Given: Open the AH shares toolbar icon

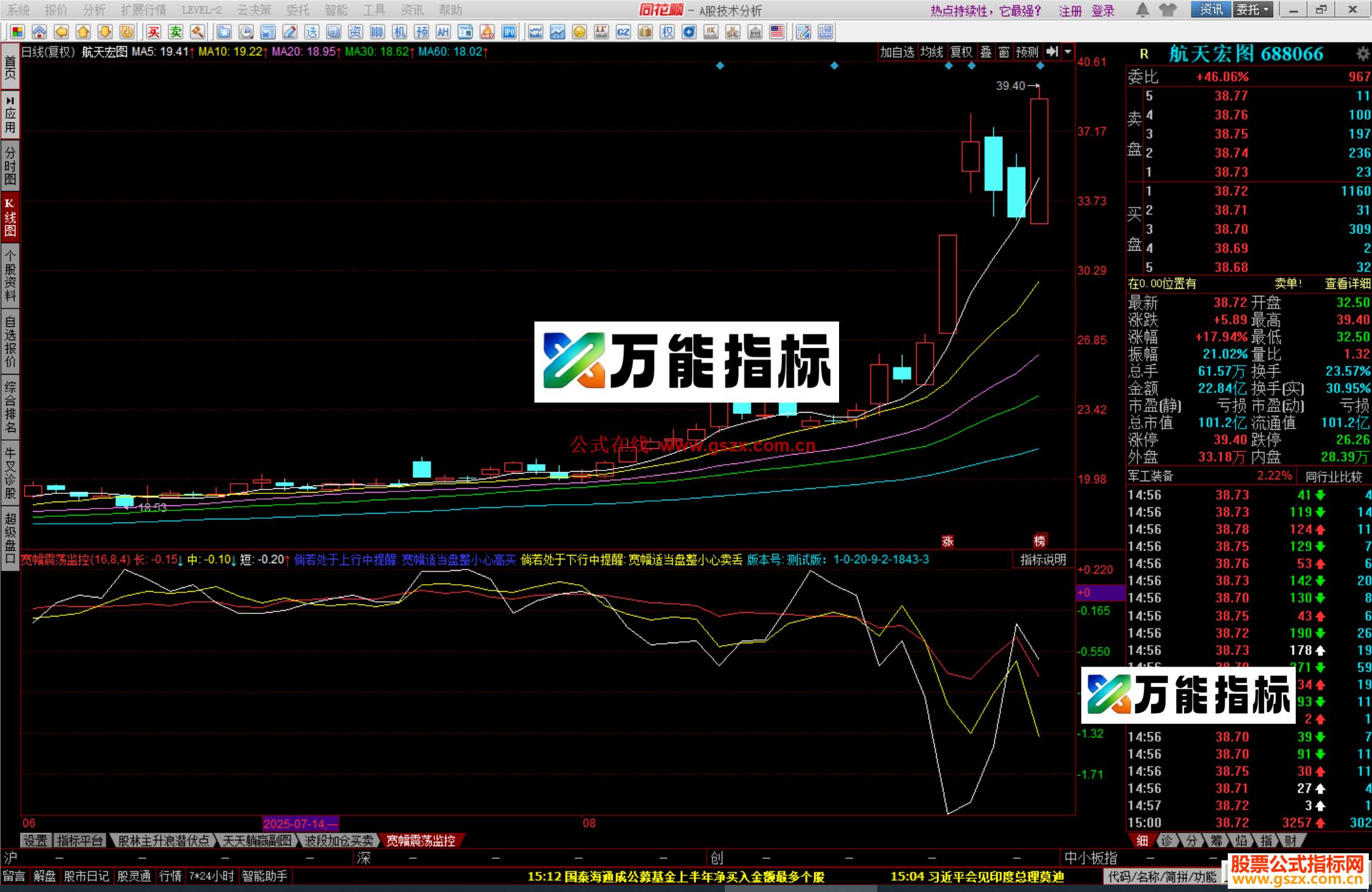Looking at the screenshot, I should (x=443, y=32).
